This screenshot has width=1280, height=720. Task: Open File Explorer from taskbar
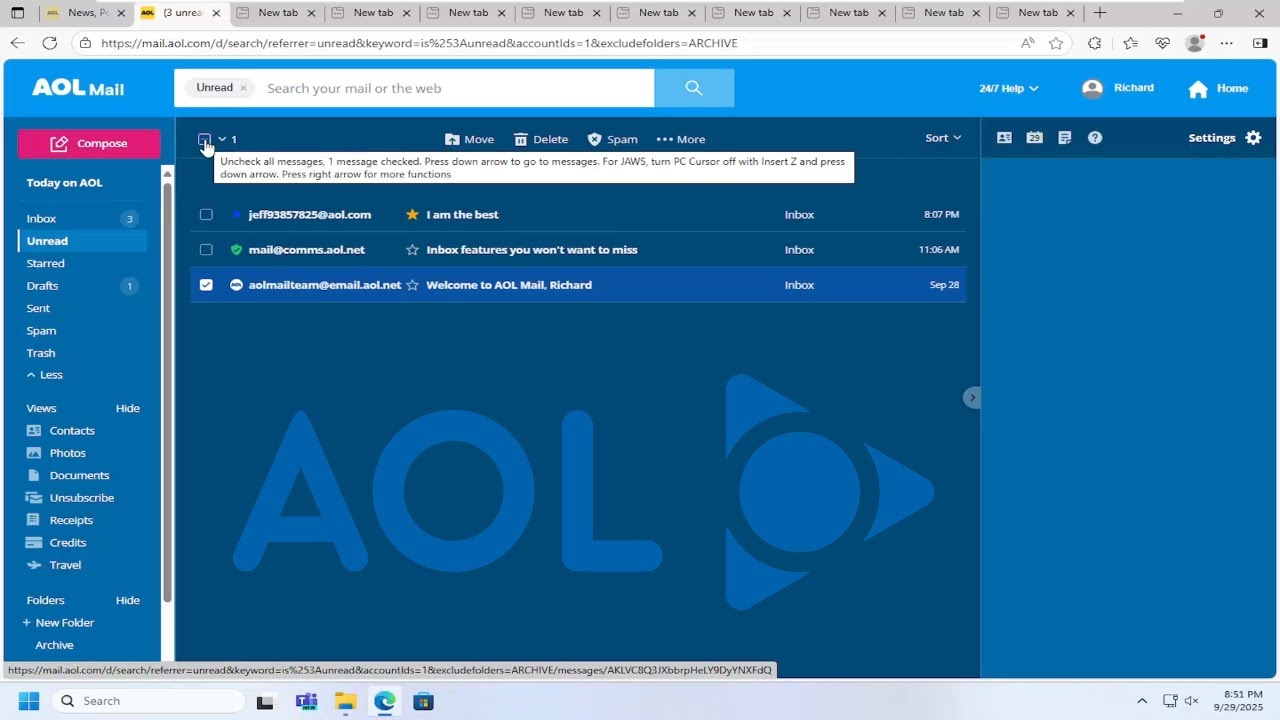(345, 701)
